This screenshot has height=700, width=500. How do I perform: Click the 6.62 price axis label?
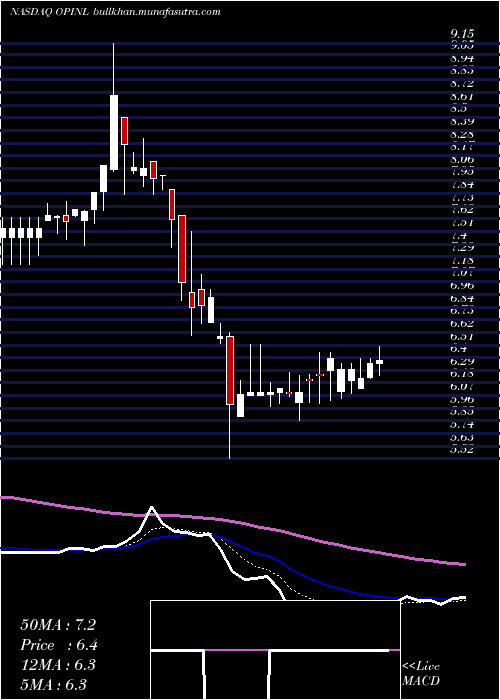point(462,323)
